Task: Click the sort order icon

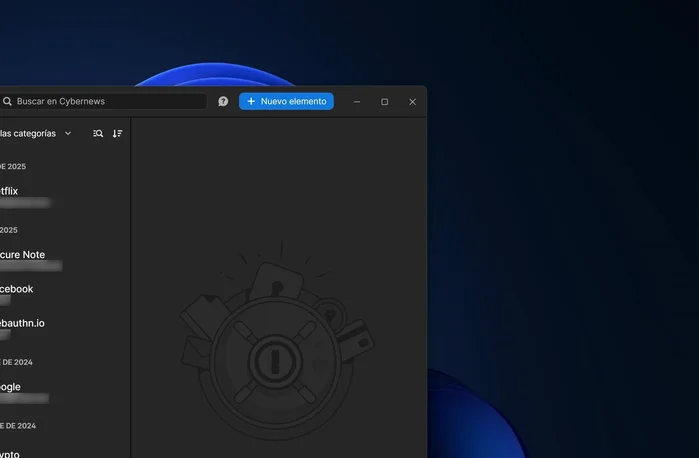Action: [x=117, y=133]
